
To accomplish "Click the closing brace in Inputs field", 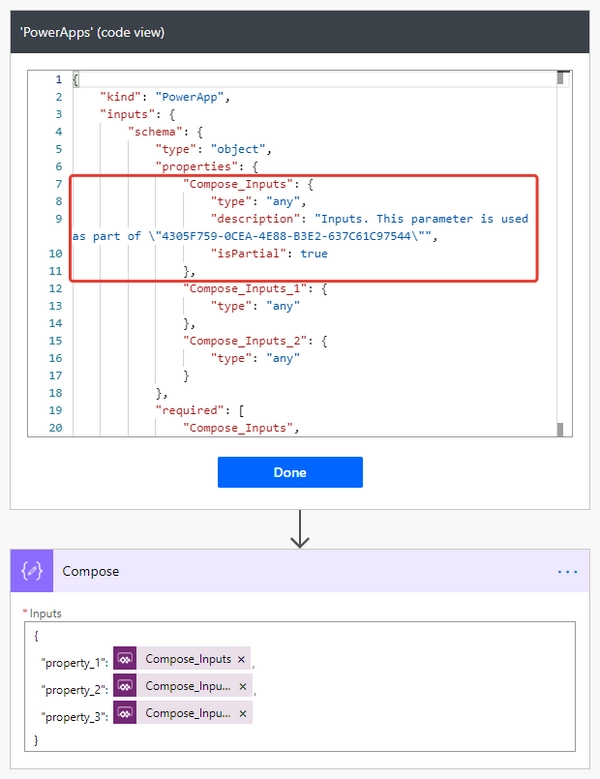I will (36, 740).
